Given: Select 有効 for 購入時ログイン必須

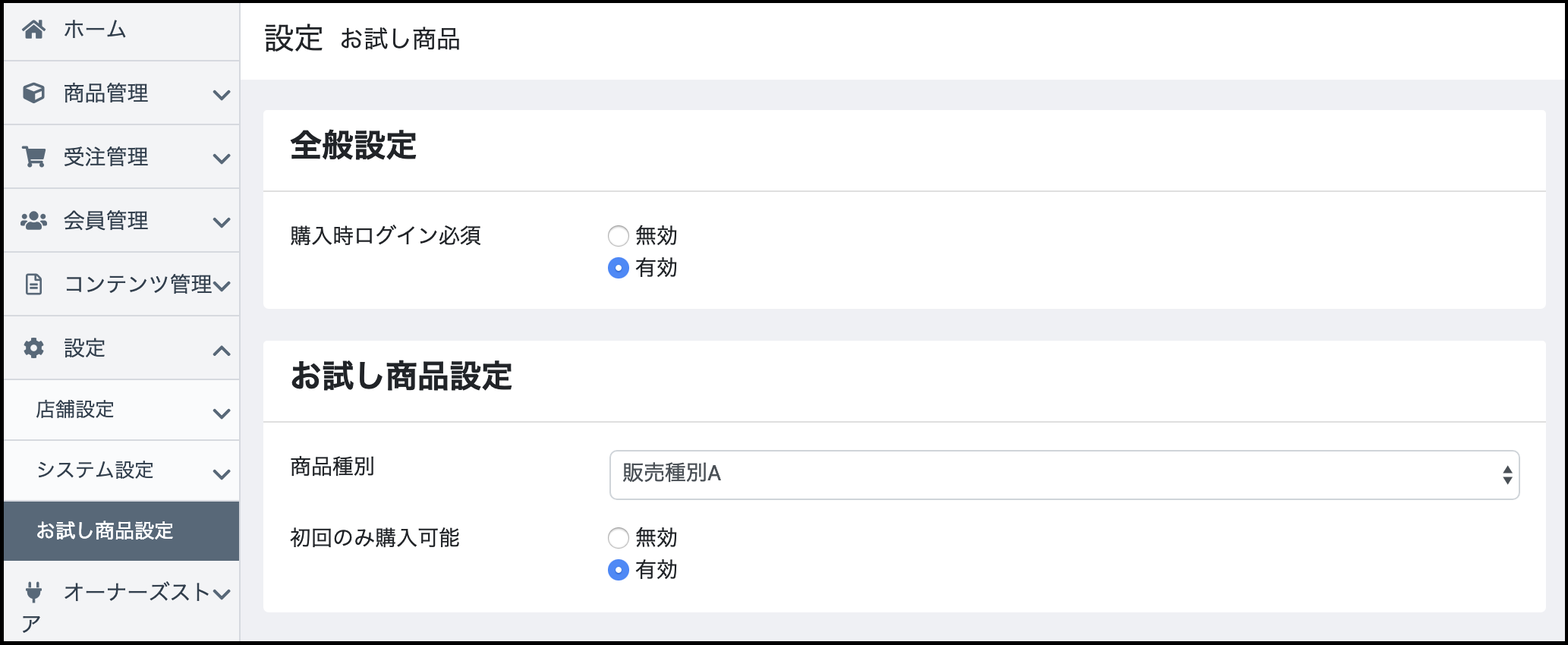Looking at the screenshot, I should coord(619,268).
